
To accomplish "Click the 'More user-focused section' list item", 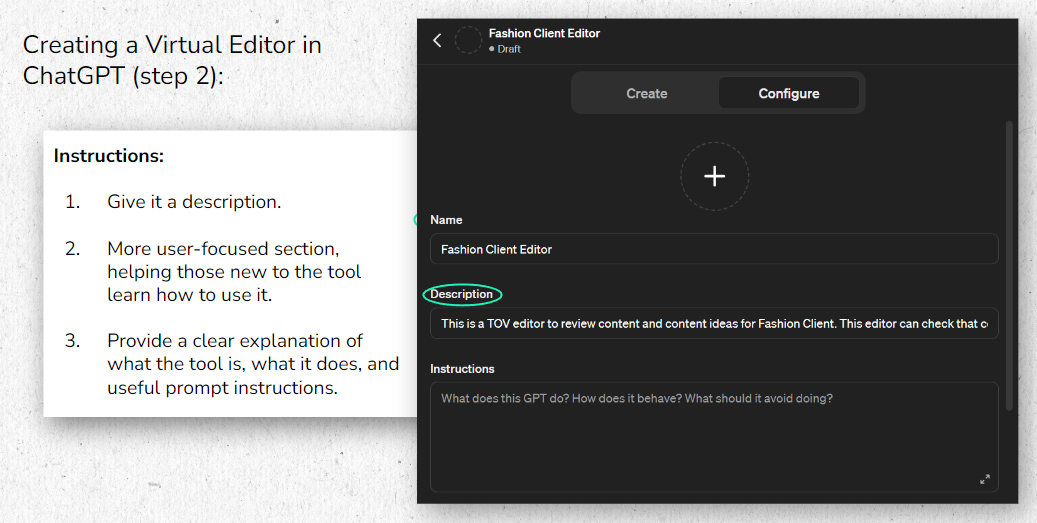I will 234,272.
